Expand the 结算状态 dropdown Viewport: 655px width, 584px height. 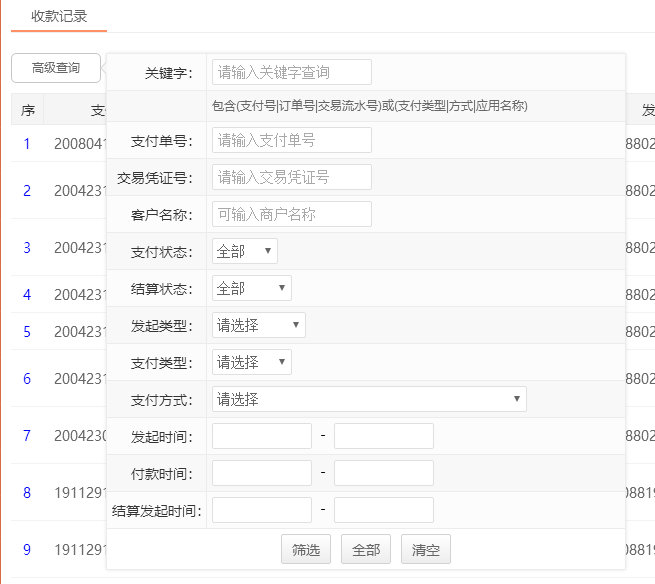tap(251, 288)
